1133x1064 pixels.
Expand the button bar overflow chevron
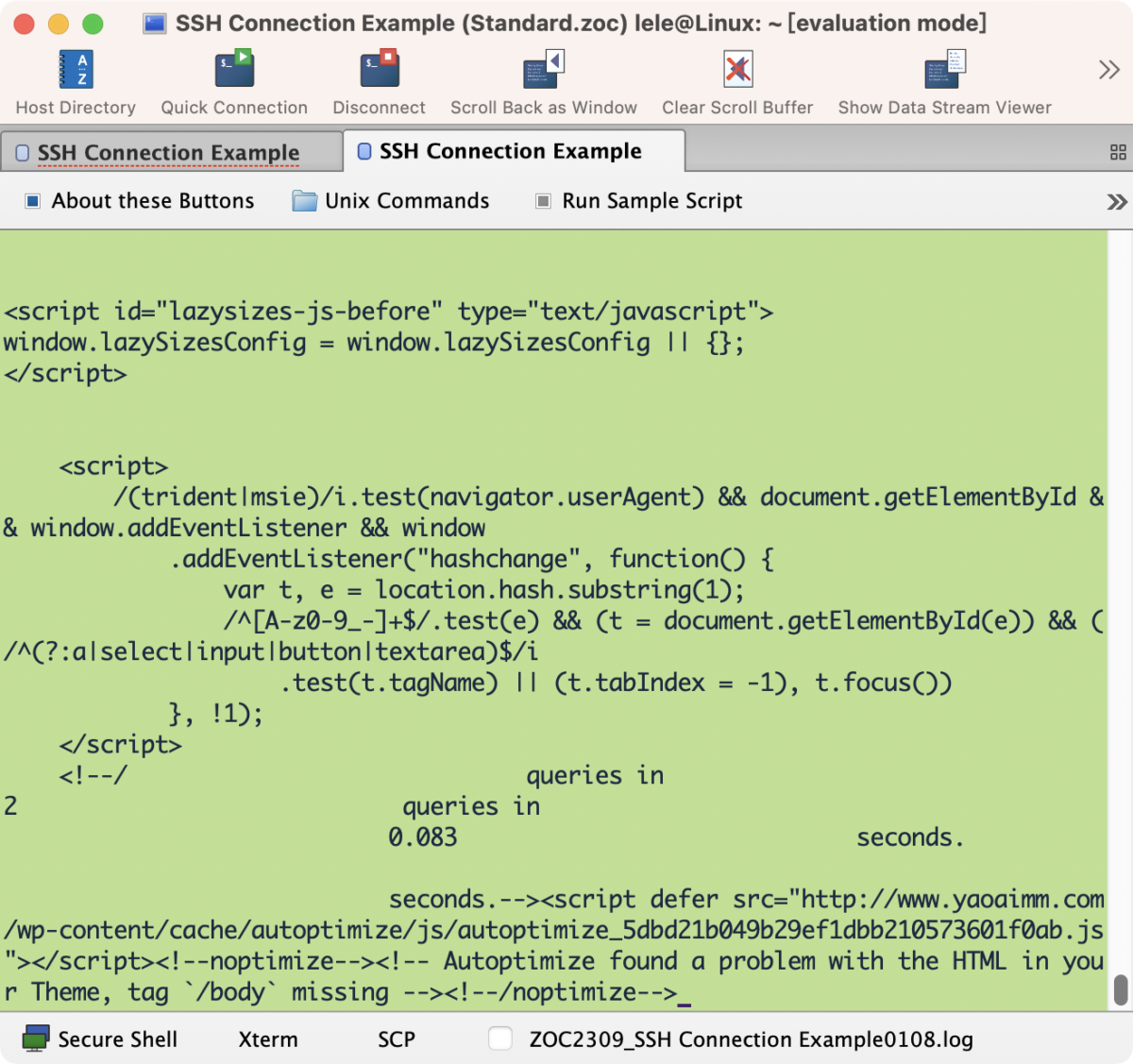pyautogui.click(x=1117, y=201)
